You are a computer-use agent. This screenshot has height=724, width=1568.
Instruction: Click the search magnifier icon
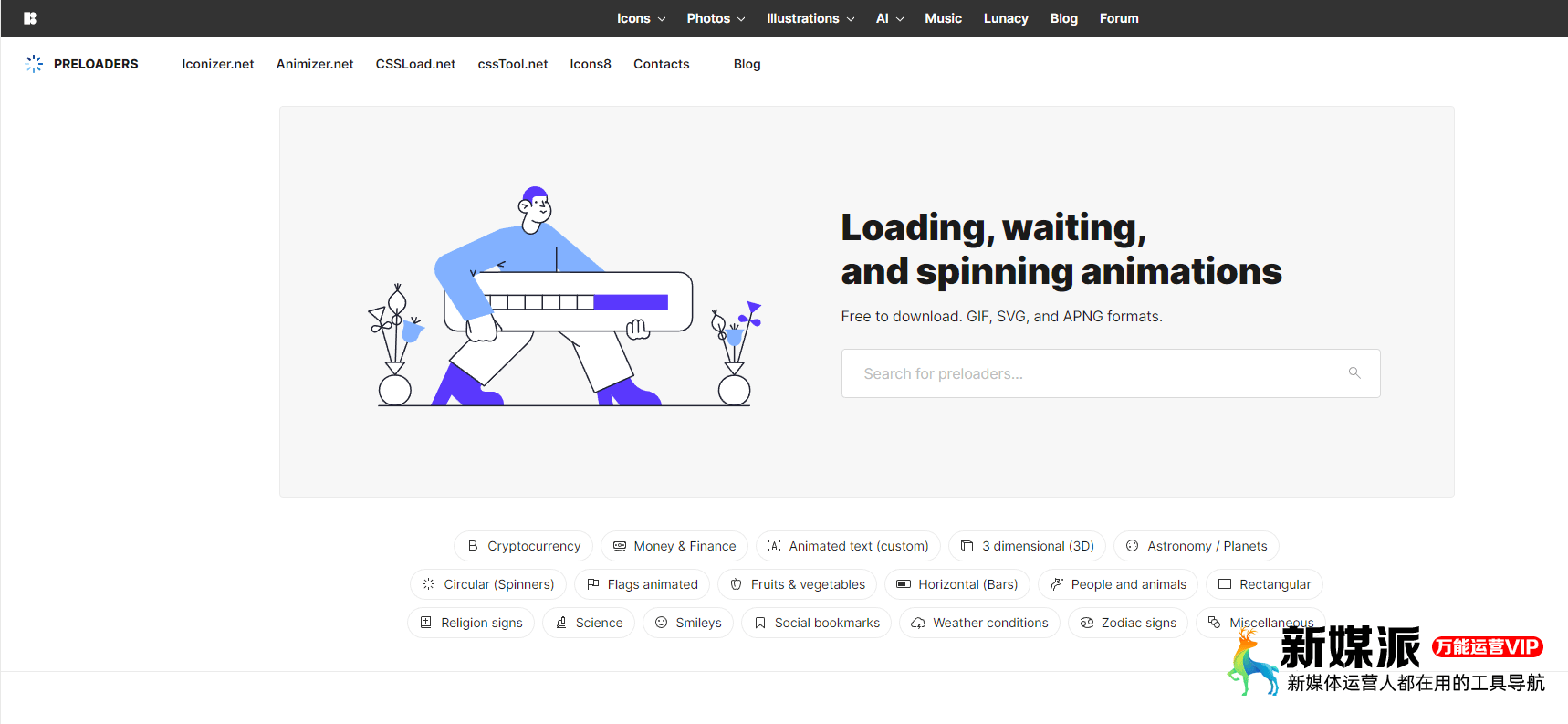coord(1354,372)
